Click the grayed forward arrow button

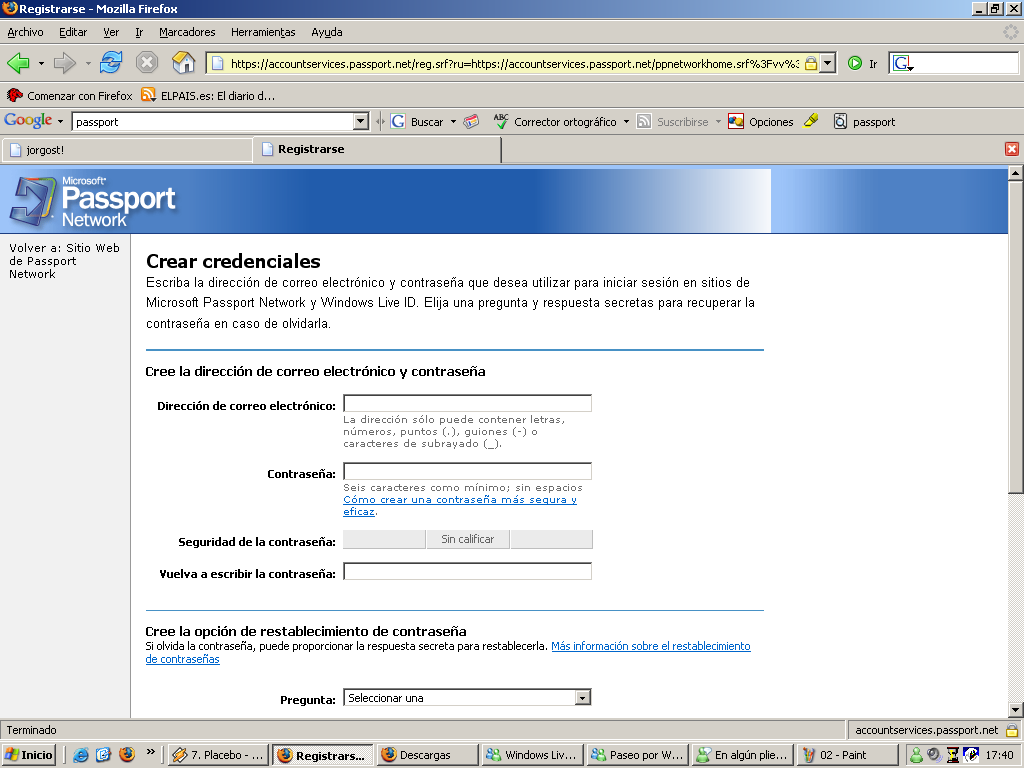(65, 63)
